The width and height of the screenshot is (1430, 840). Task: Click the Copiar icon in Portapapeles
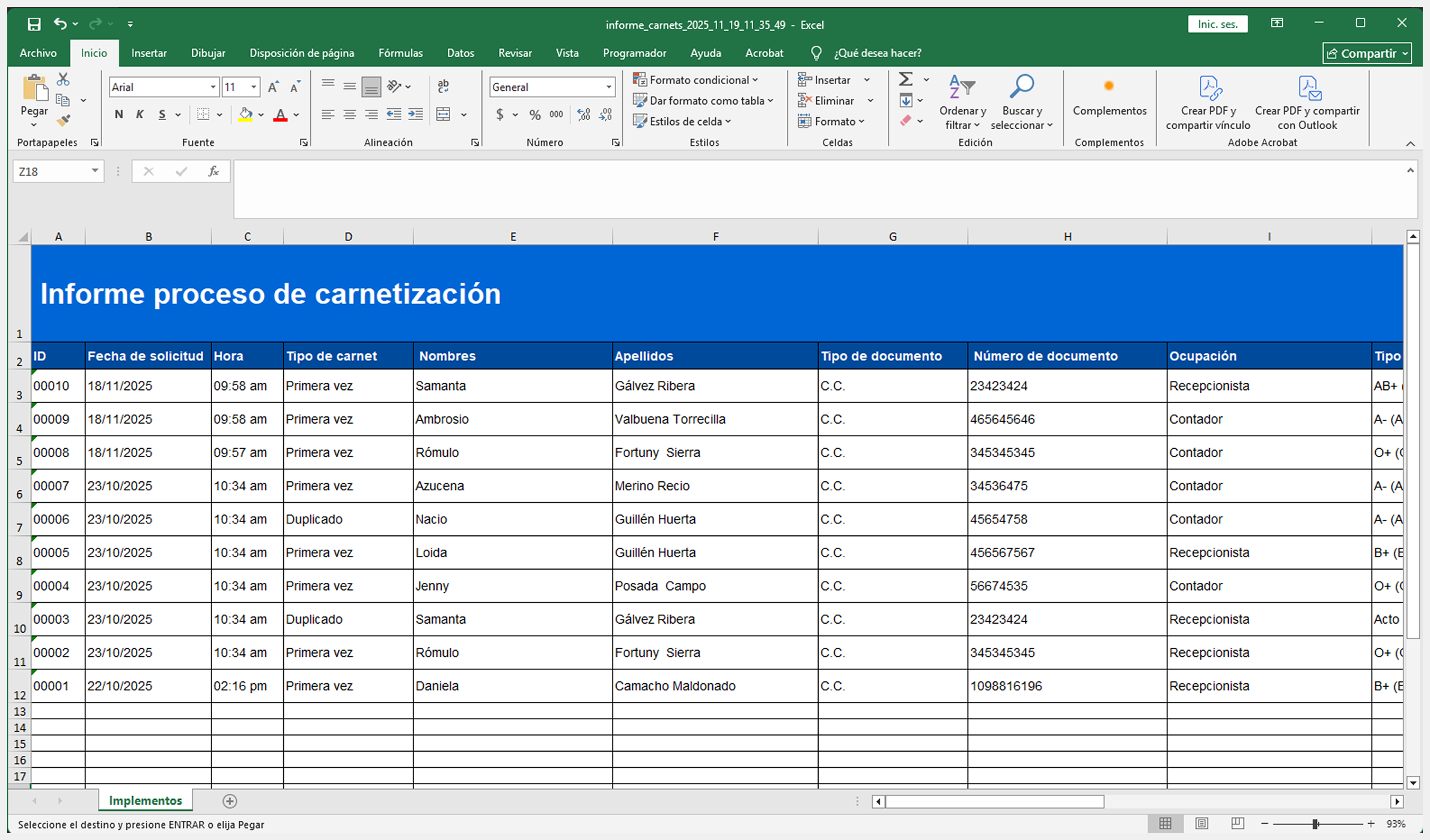62,100
